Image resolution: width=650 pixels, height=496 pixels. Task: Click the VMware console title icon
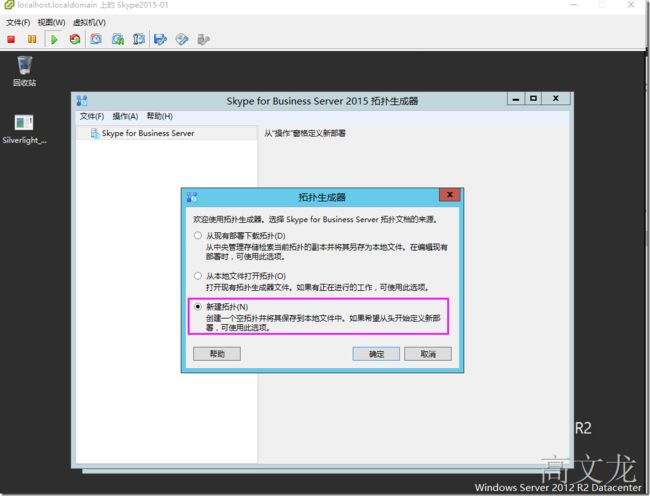(9, 5)
